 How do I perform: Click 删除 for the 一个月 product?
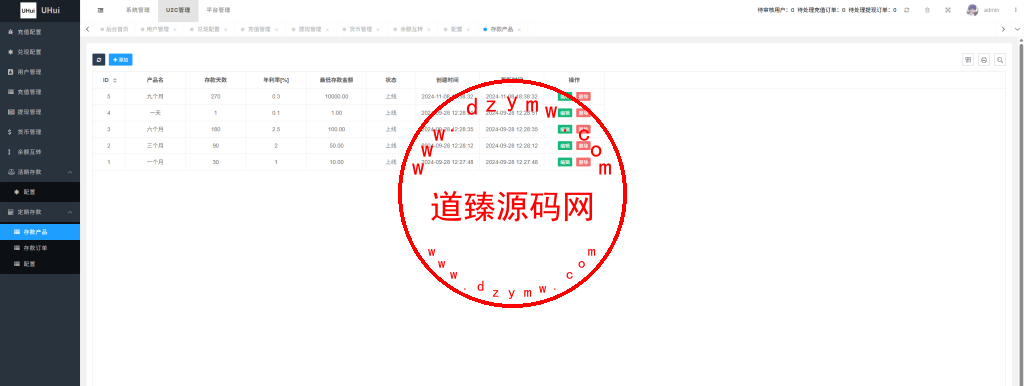[x=583, y=162]
